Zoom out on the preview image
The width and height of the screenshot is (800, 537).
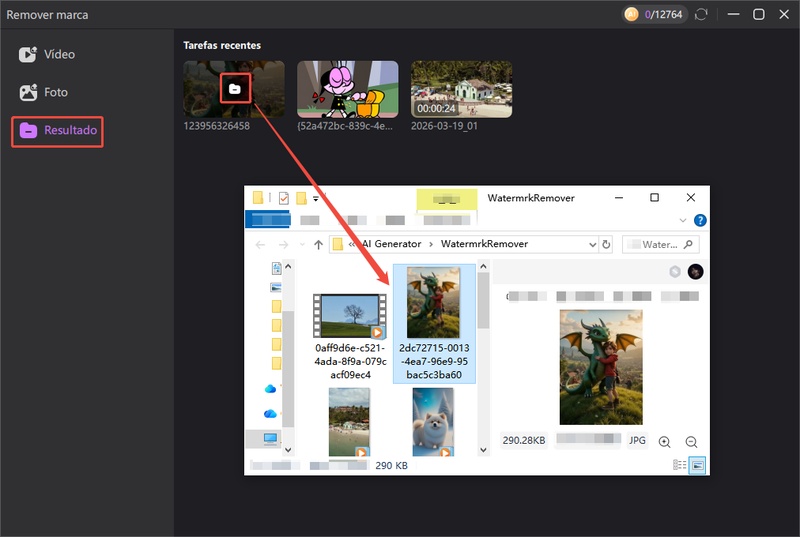click(x=691, y=441)
